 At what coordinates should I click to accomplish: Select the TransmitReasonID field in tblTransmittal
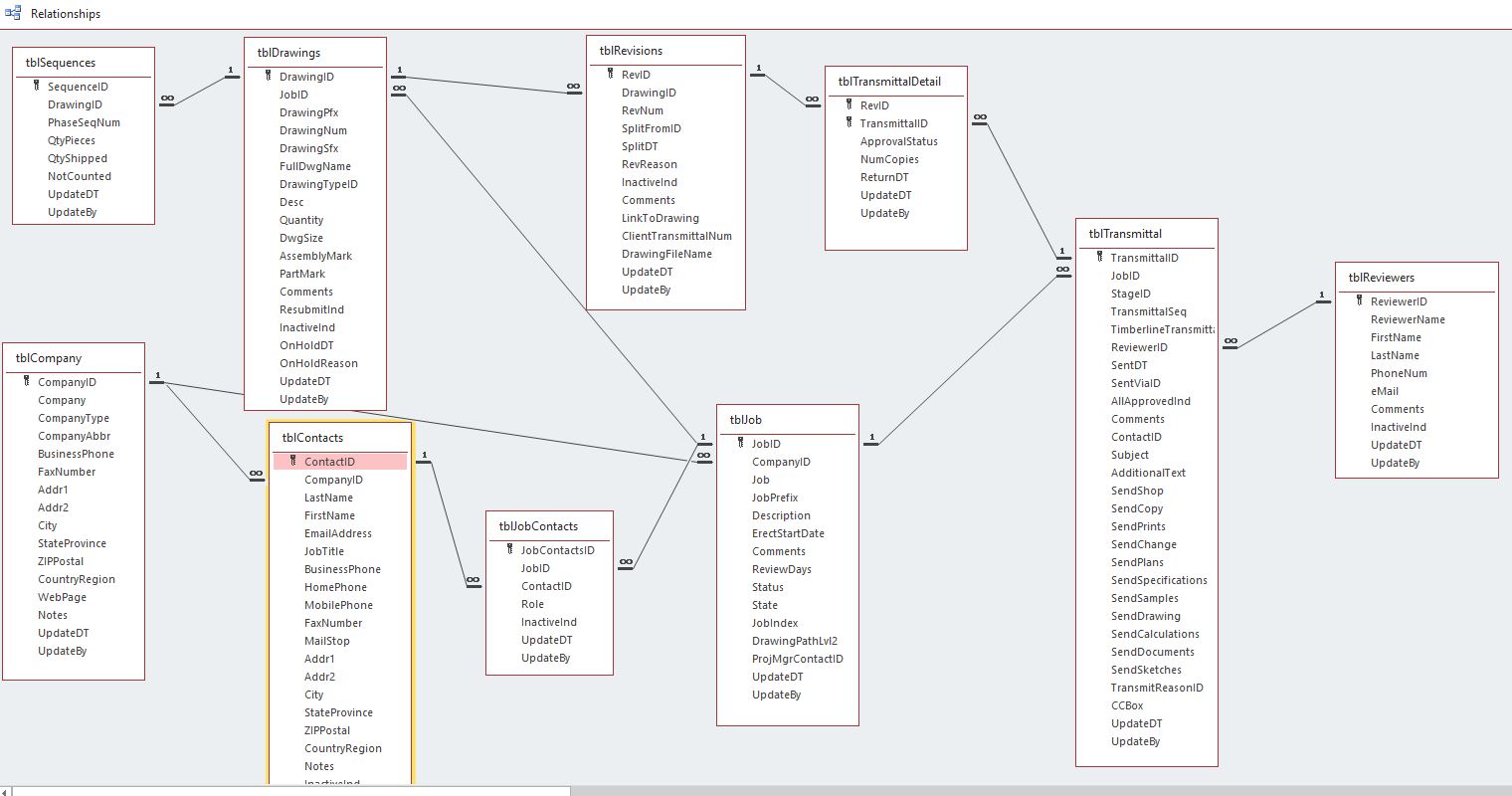pyautogui.click(x=1157, y=688)
